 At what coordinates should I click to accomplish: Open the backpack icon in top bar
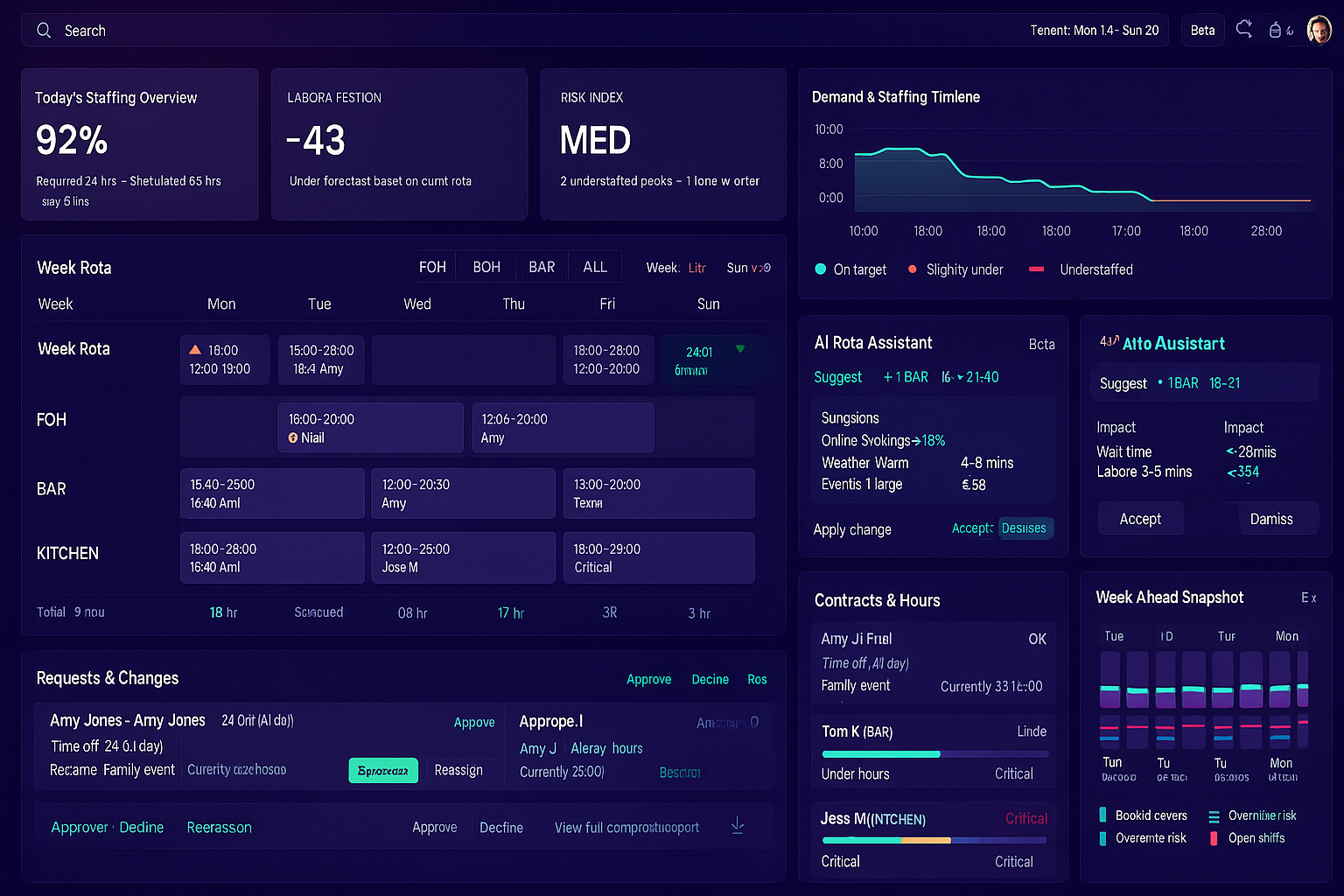1276,31
